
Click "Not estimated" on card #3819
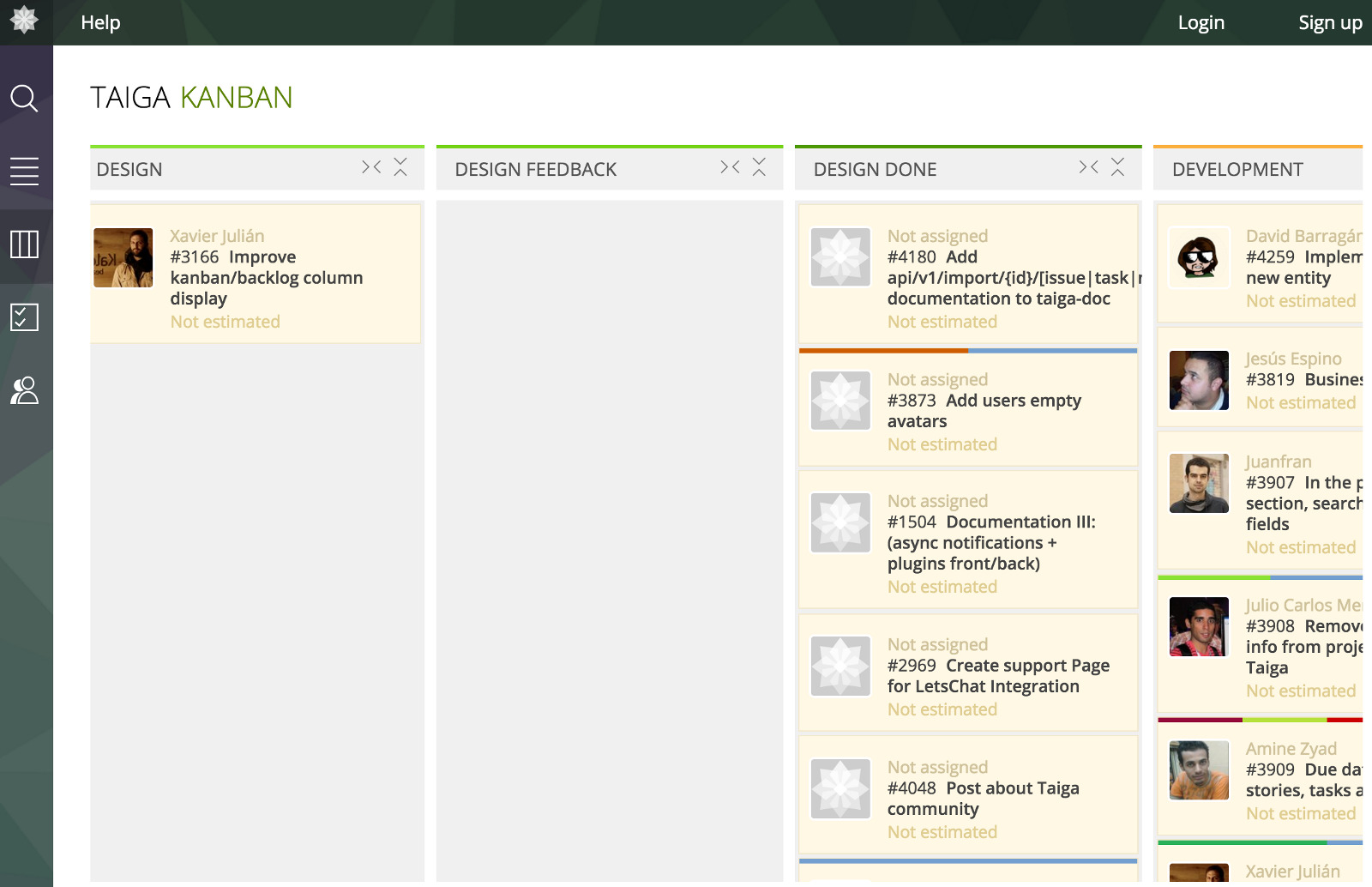click(x=1301, y=403)
